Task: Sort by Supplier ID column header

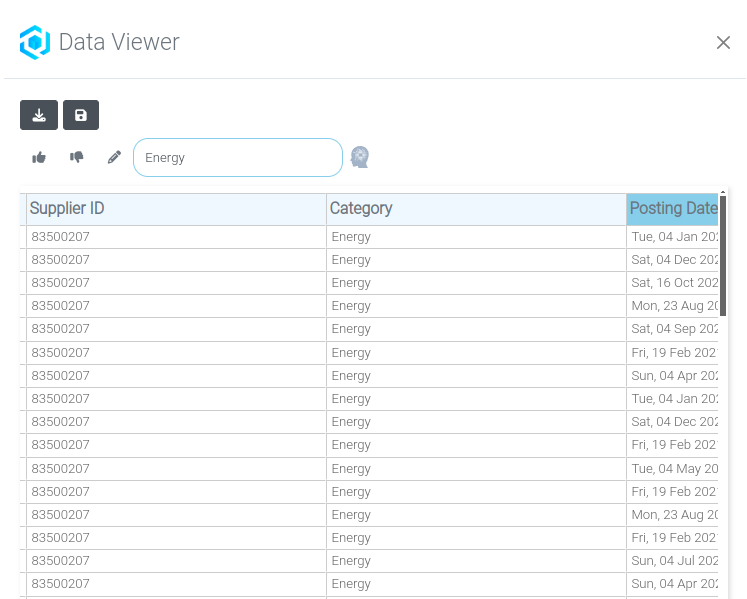Action: click(68, 209)
